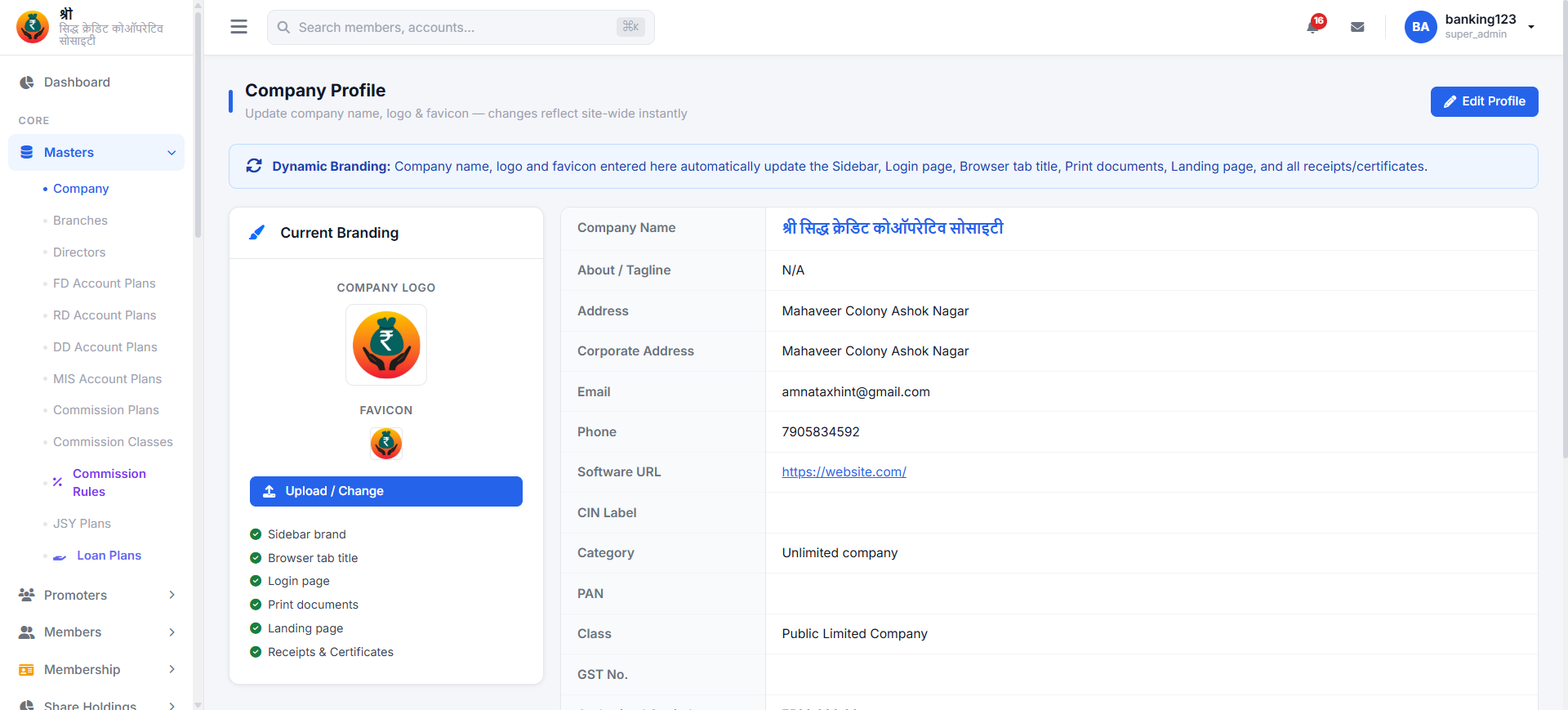The image size is (1568, 710).
Task: Click the company logo image
Action: click(x=386, y=345)
